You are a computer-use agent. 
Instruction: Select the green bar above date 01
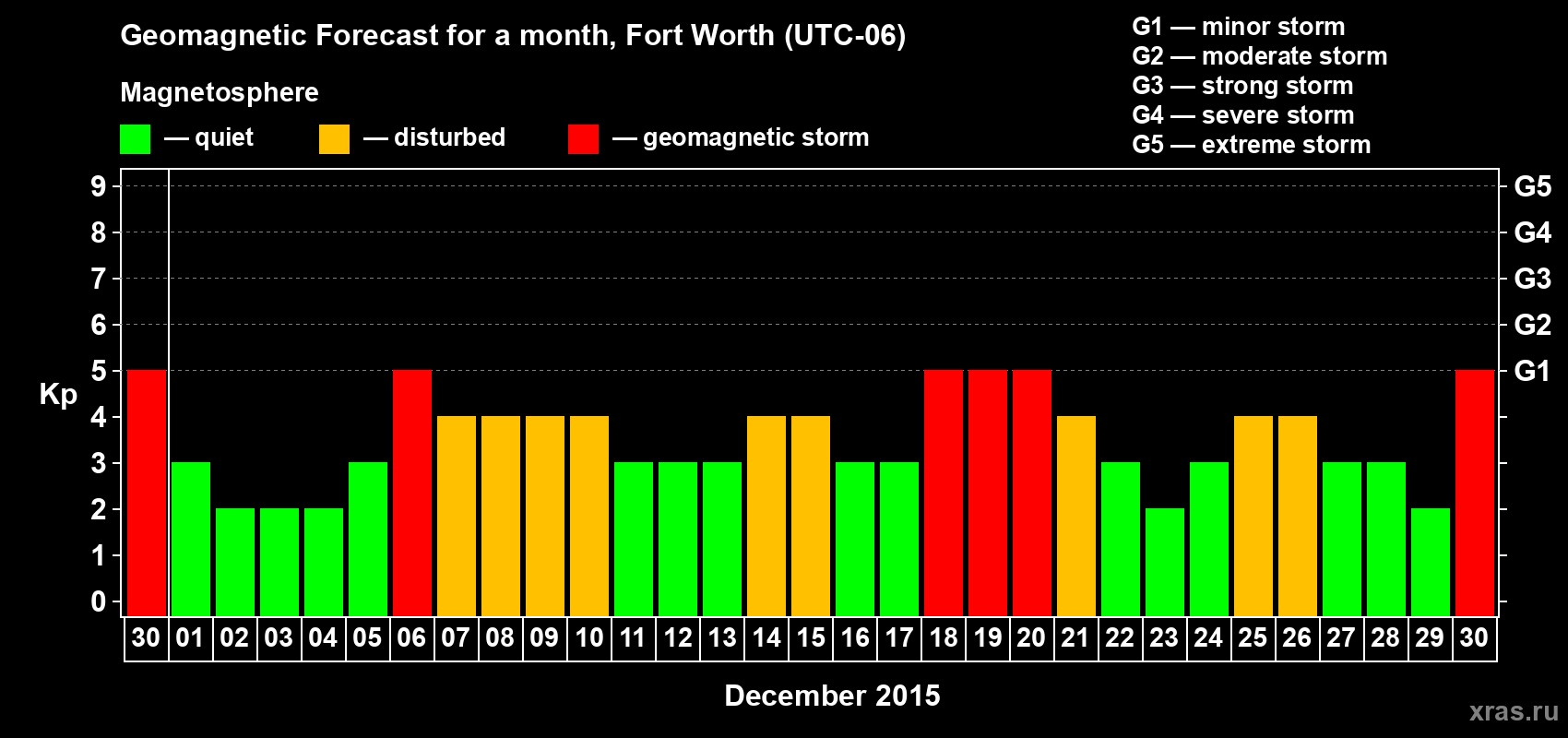click(x=191, y=539)
